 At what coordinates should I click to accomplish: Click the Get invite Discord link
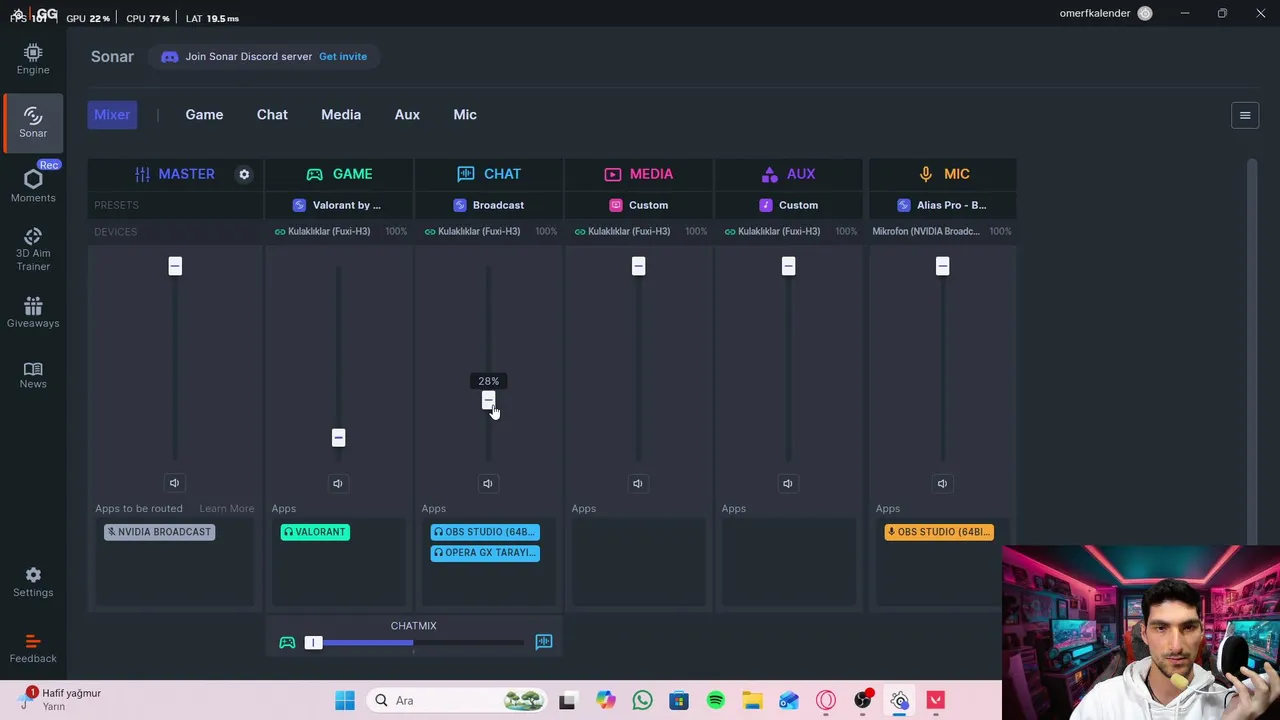click(x=343, y=57)
